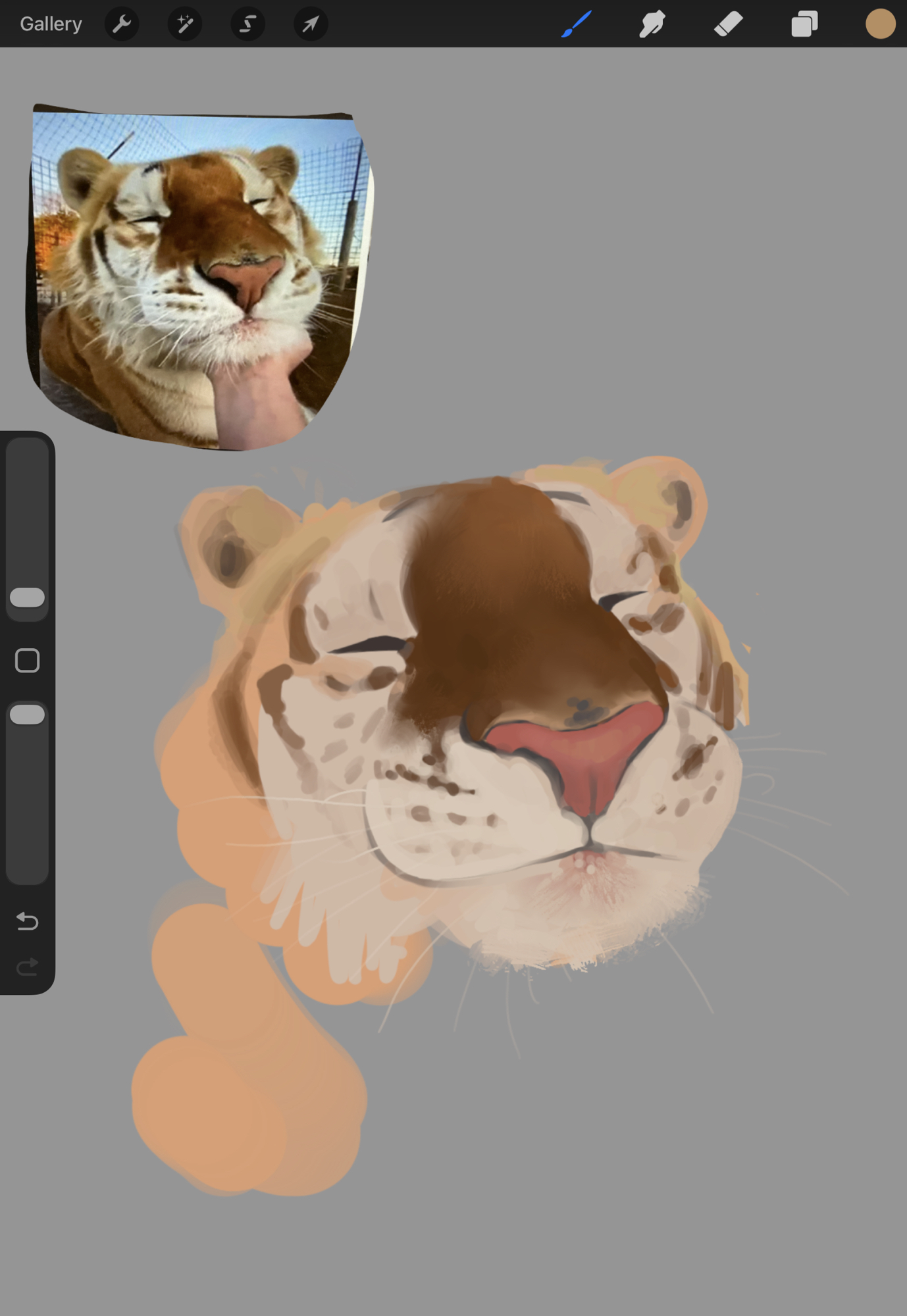Click the brush opacity slider handle

coord(28,715)
